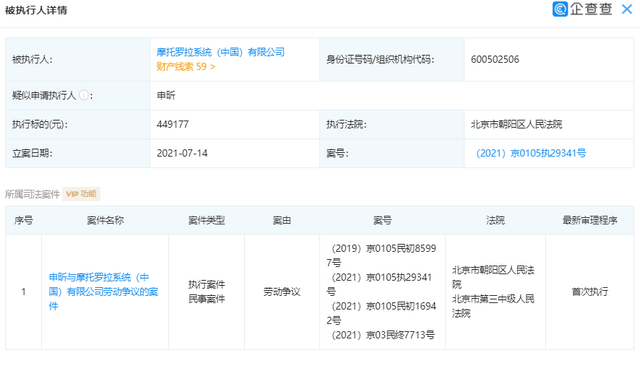Select case number (2021)京03民终7713号
640x368 pixels.
383,335
